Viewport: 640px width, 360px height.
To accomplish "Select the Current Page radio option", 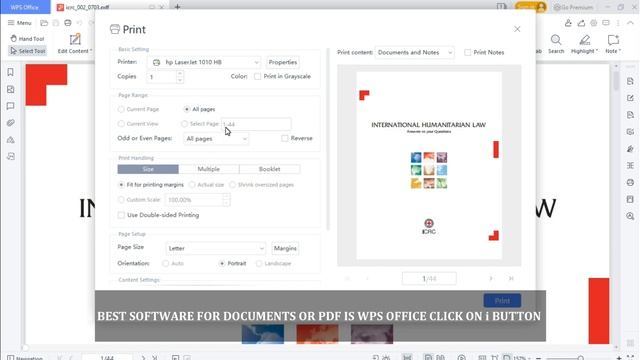I will point(121,109).
